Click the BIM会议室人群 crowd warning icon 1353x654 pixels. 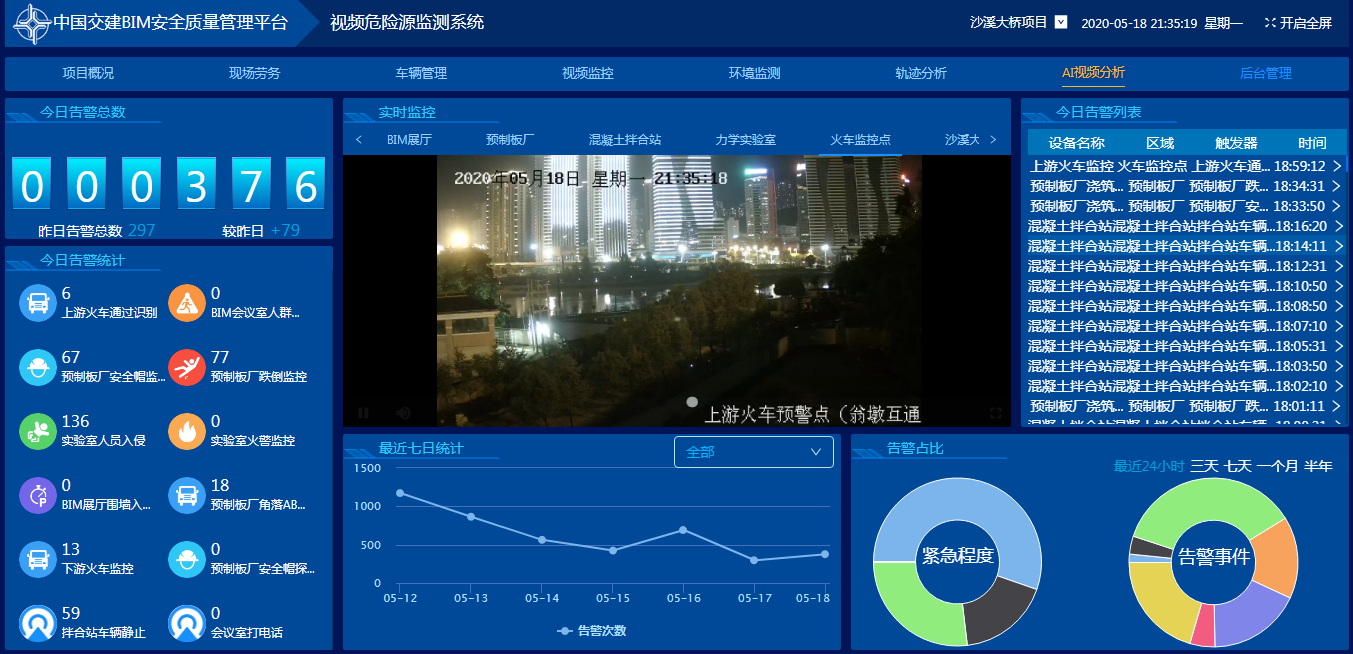pyautogui.click(x=187, y=303)
